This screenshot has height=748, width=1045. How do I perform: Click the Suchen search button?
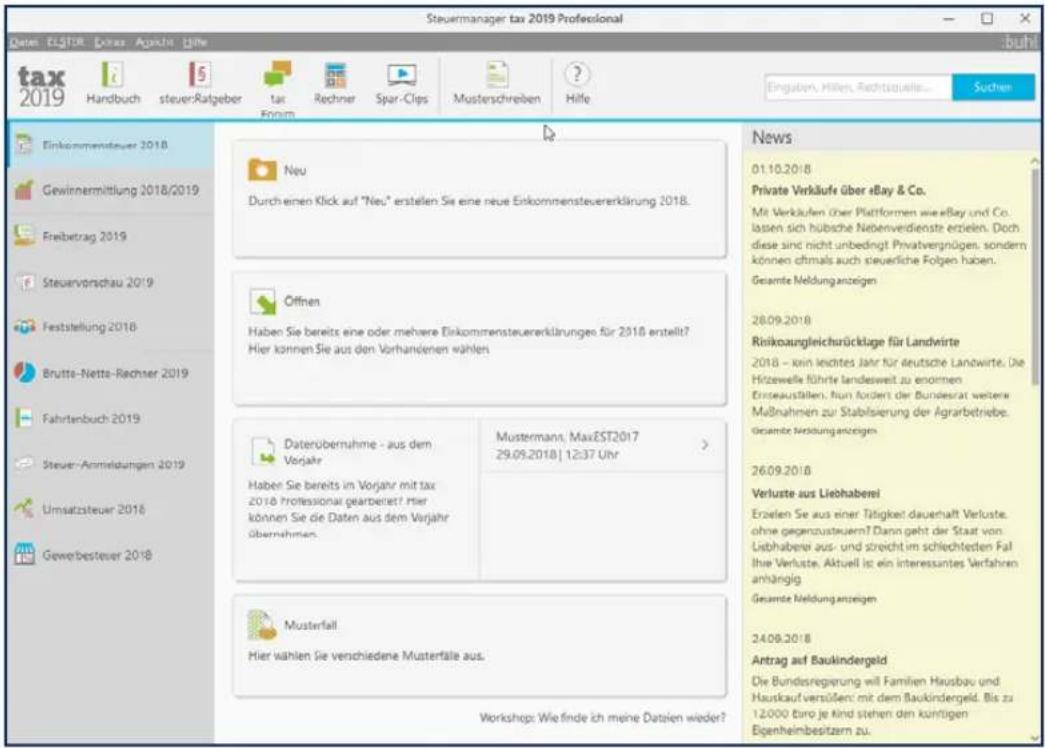(x=992, y=87)
